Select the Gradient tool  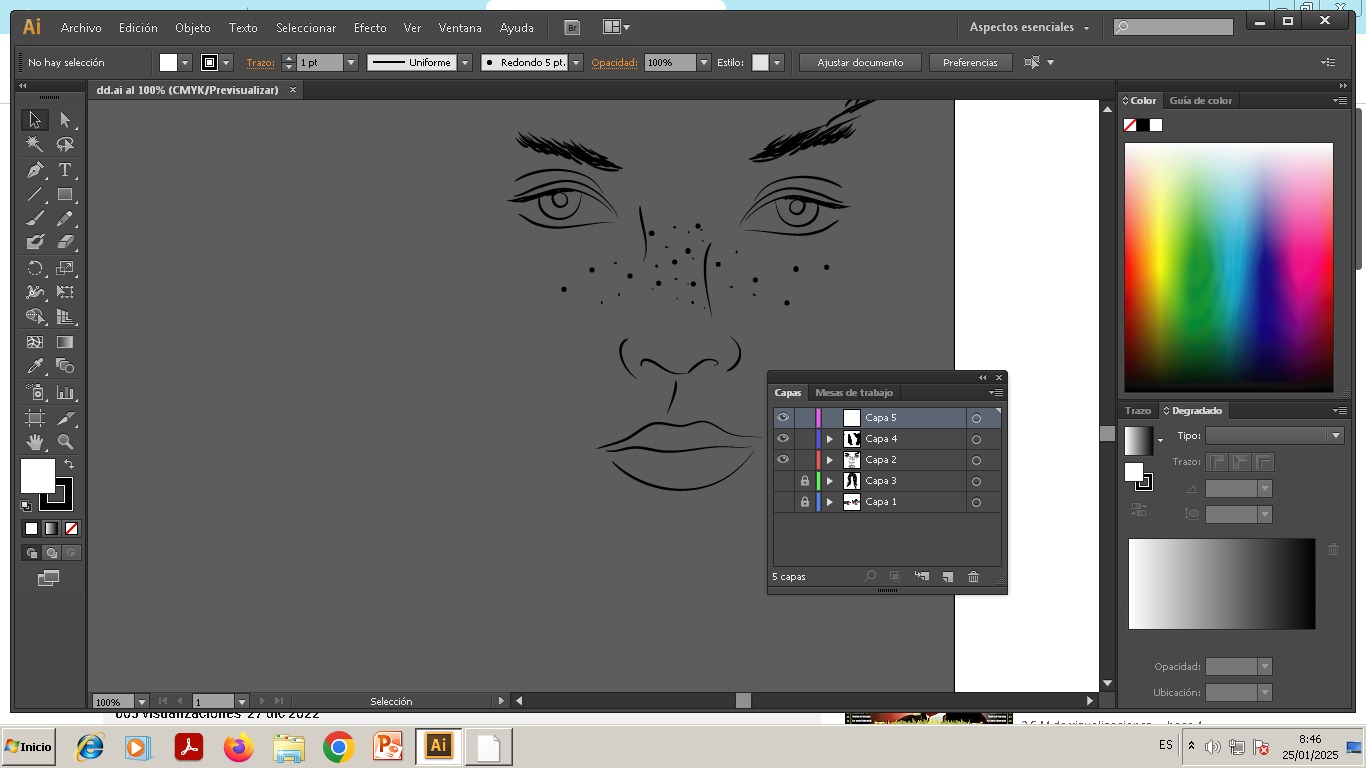tap(65, 342)
